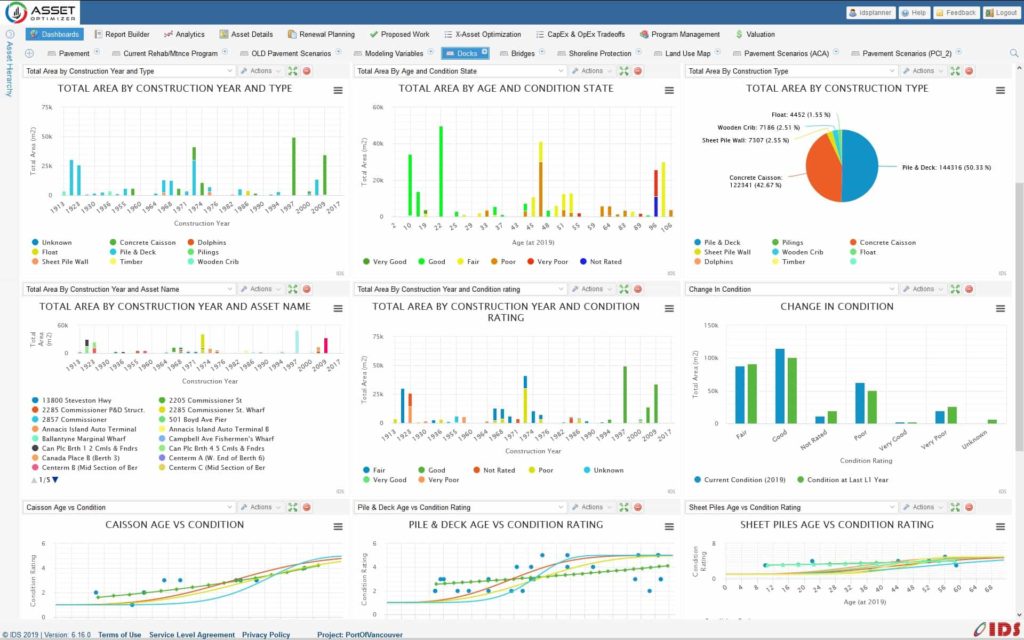This screenshot has width=1024, height=640.
Task: Click the search magnifier icon at tab row end
Action: [x=1013, y=53]
